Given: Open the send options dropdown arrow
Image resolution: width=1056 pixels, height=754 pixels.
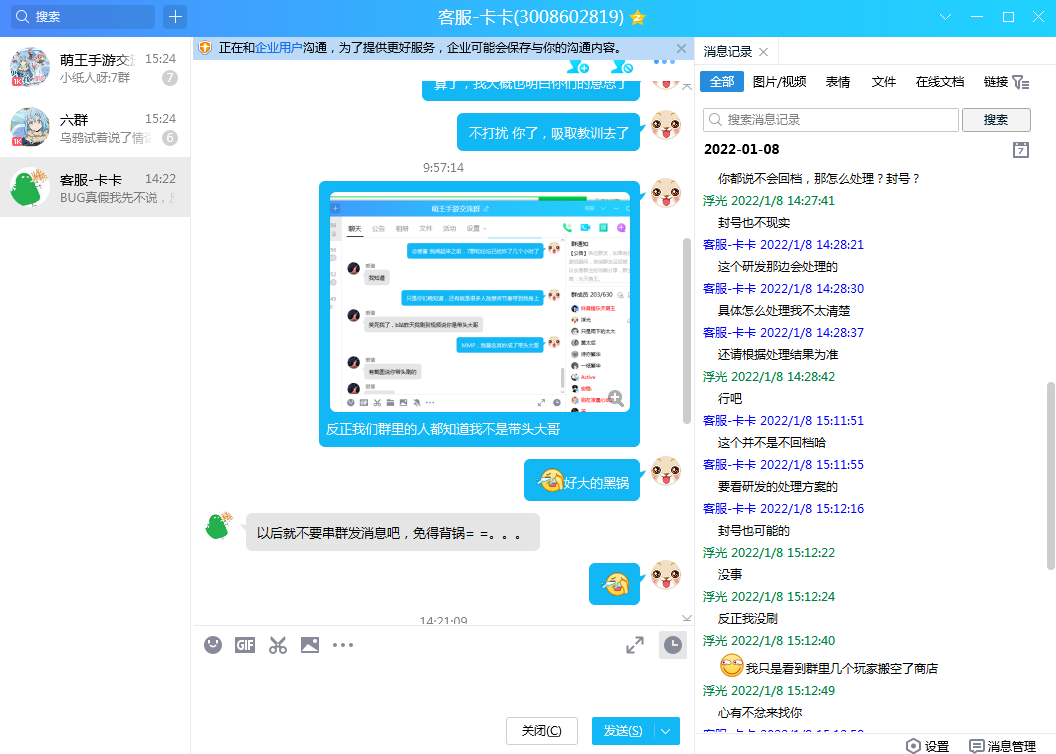Looking at the screenshot, I should click(666, 731).
